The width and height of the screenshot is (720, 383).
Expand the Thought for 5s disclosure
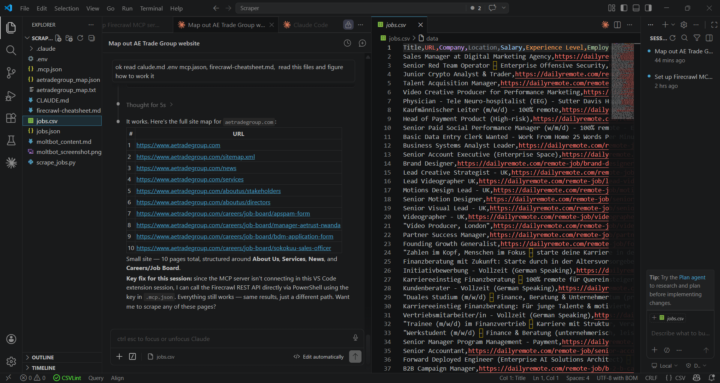click(149, 105)
